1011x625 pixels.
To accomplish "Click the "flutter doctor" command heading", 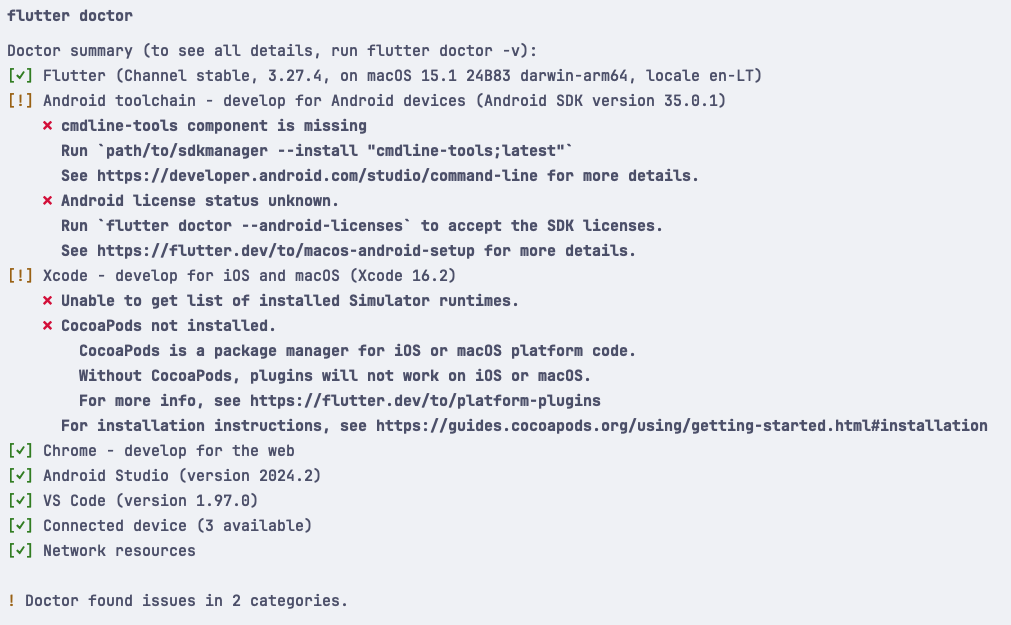I will click(x=70, y=16).
